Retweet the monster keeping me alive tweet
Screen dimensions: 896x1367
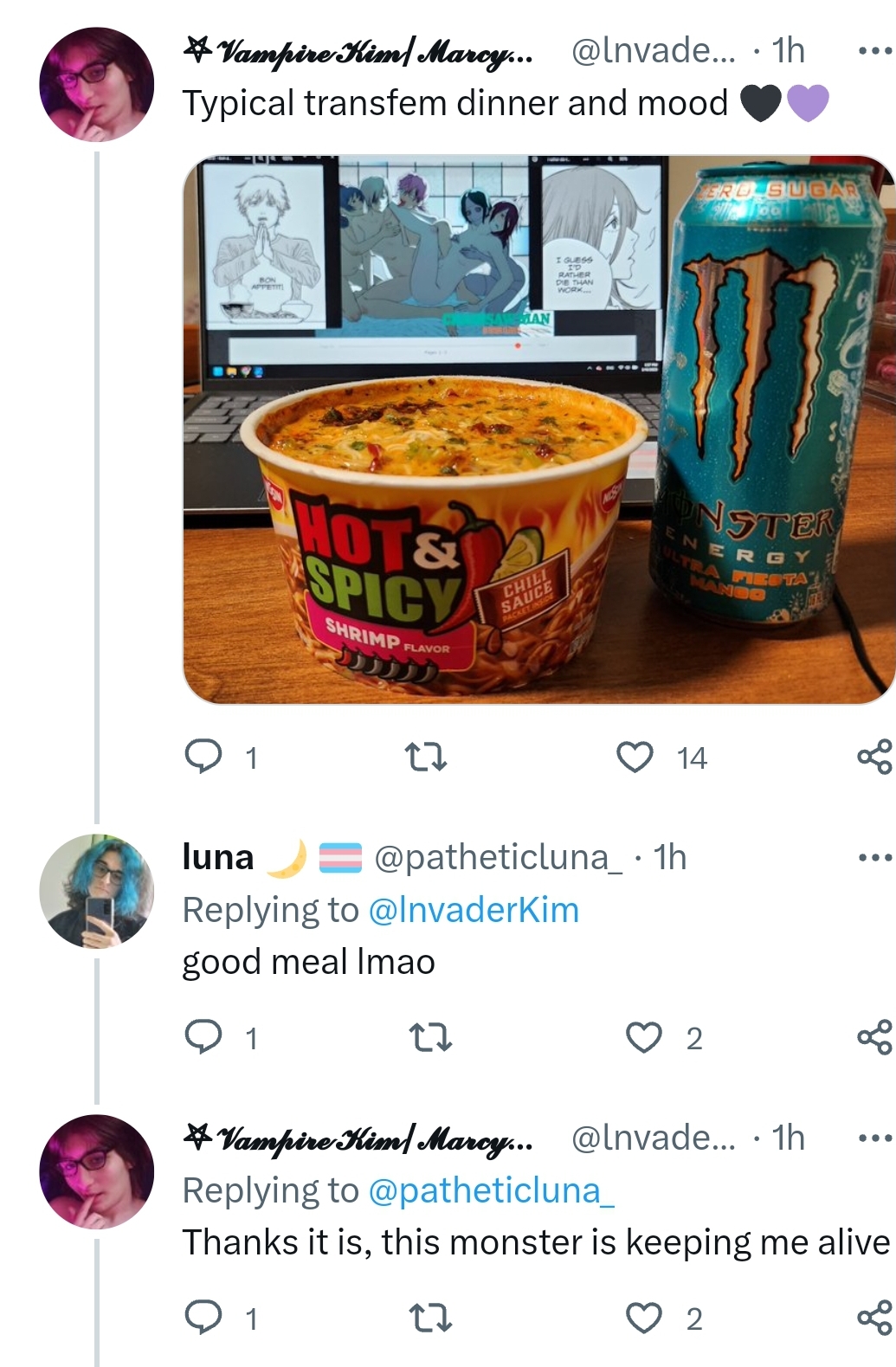pyautogui.click(x=430, y=1317)
